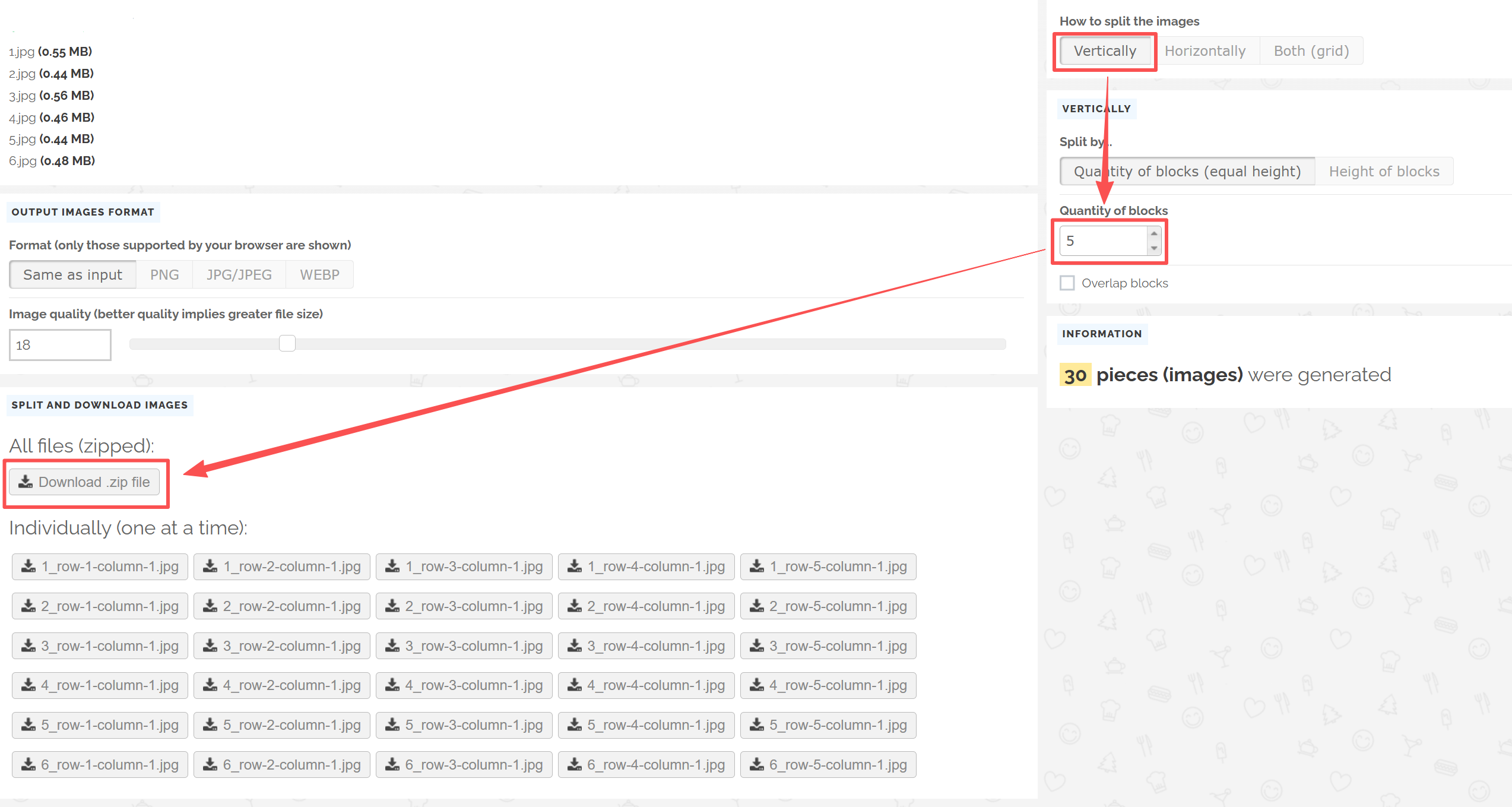
Task: Click download icon for 6_row-5-column-1.jpg
Action: click(x=757, y=765)
